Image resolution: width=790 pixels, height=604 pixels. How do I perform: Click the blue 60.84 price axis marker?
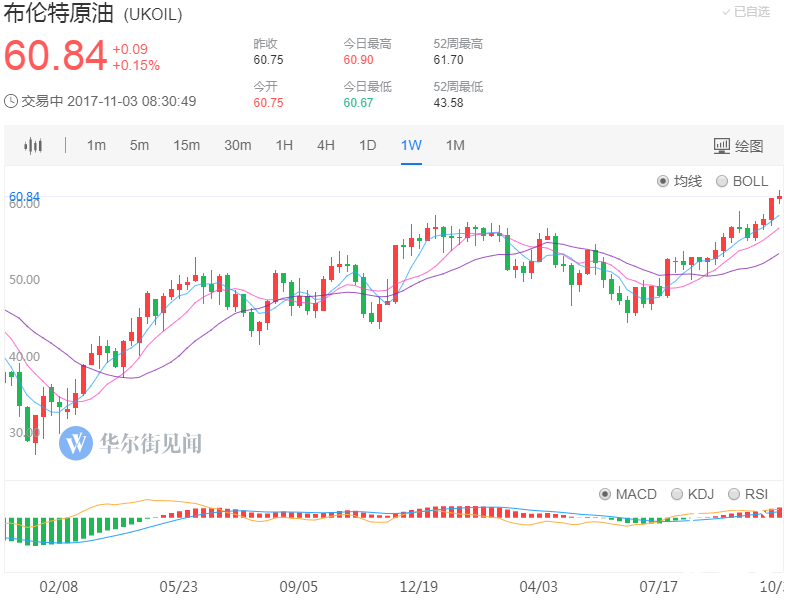click(24, 196)
